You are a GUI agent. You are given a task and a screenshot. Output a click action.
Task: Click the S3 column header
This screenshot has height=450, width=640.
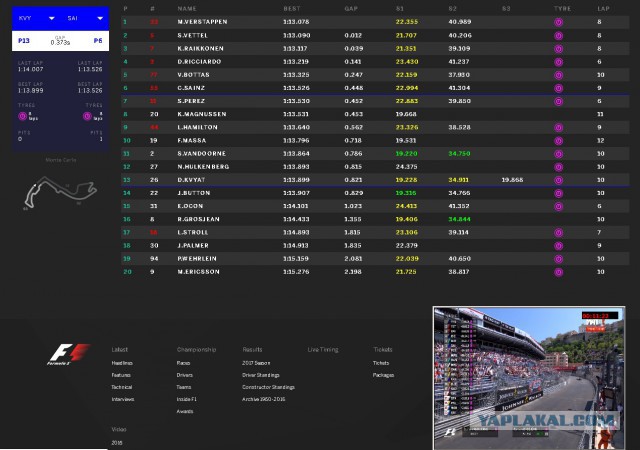coord(506,9)
